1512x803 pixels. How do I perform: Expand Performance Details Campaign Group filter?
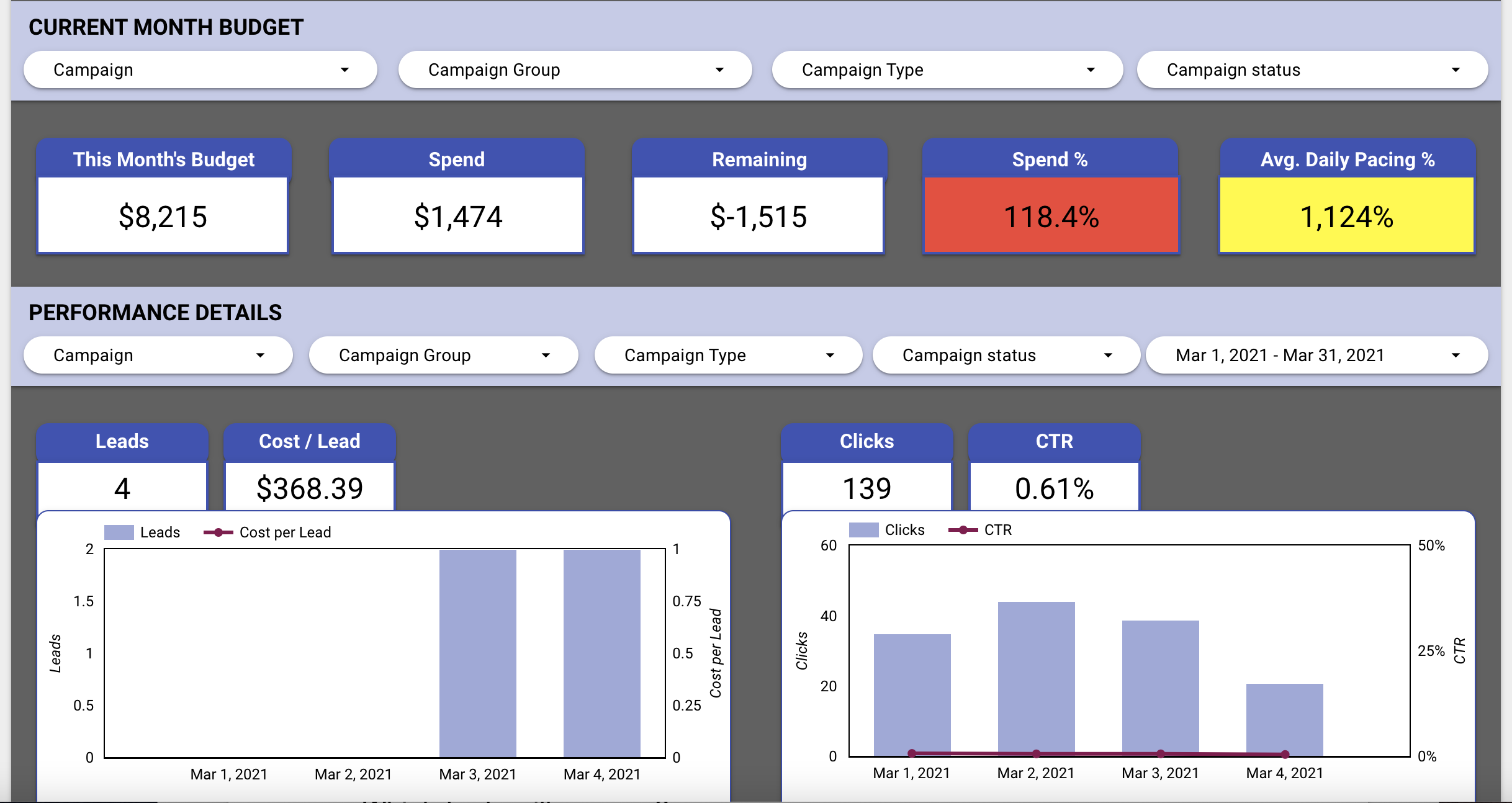(x=443, y=356)
